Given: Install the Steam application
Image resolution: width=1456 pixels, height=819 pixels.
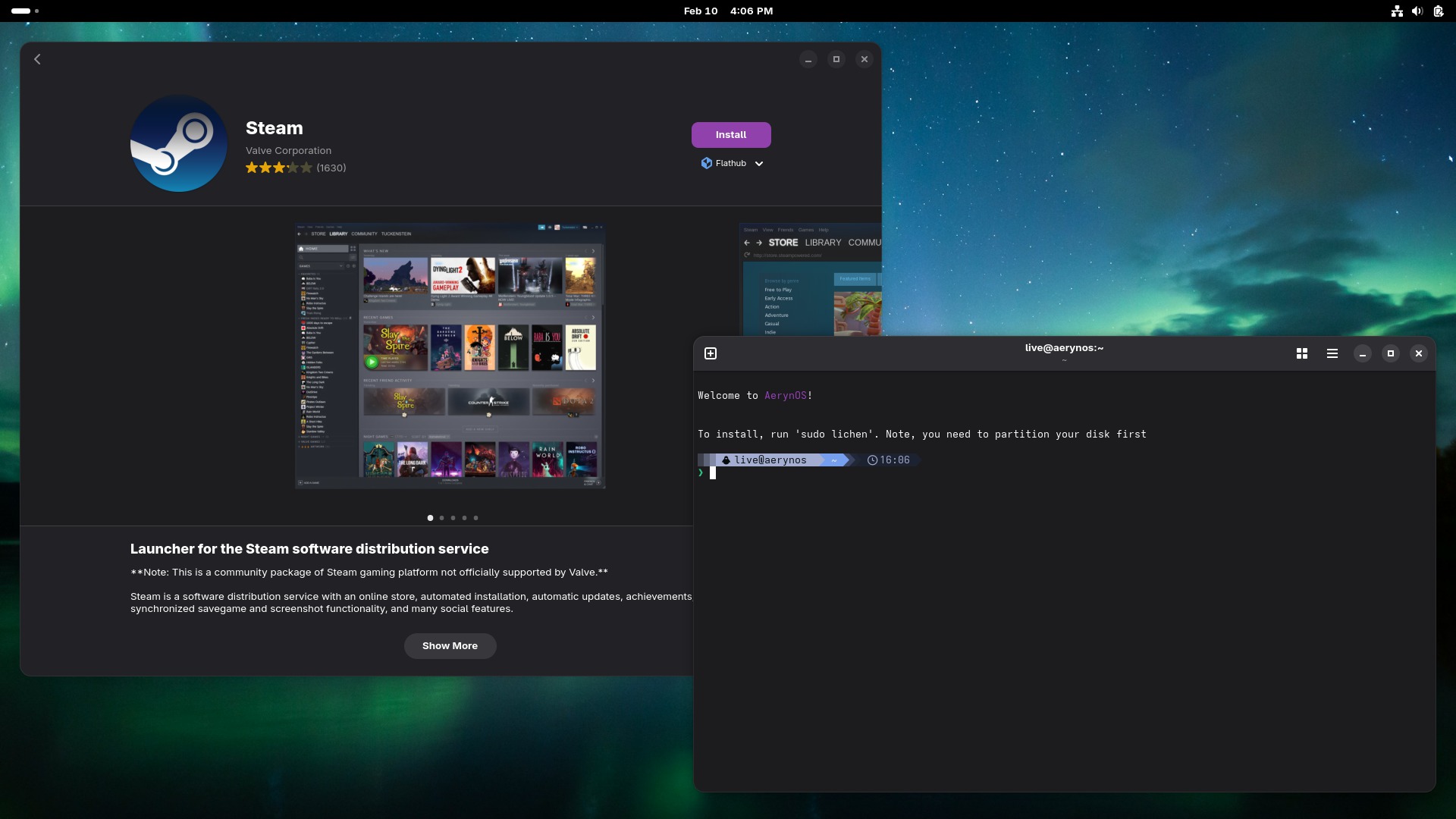Looking at the screenshot, I should click(x=731, y=135).
